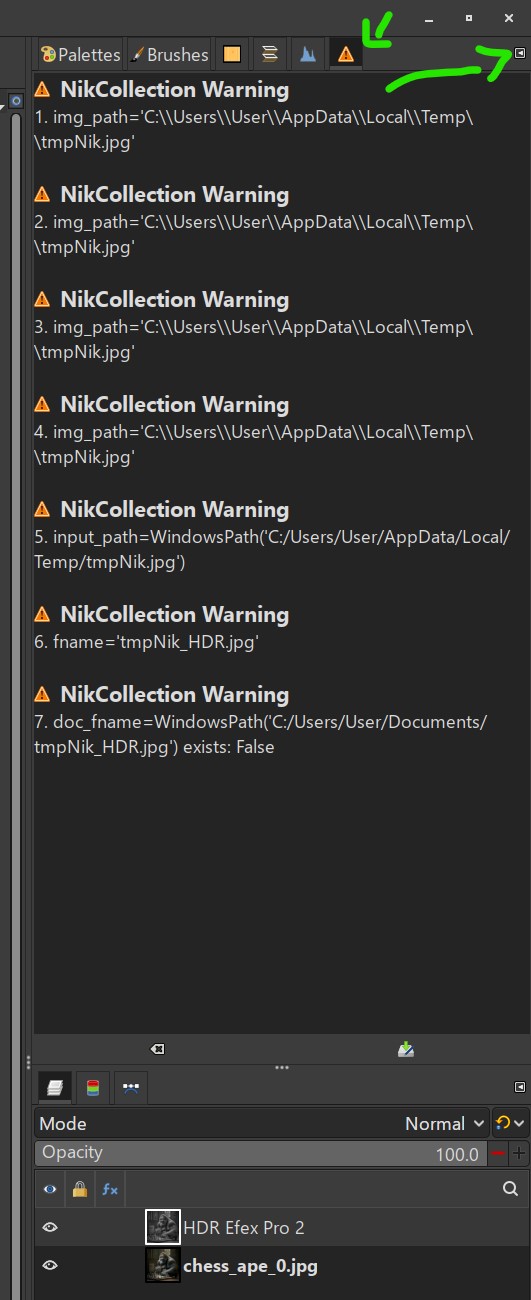
Task: Open the Layers dock tab configuration menu
Action: (x=520, y=1086)
